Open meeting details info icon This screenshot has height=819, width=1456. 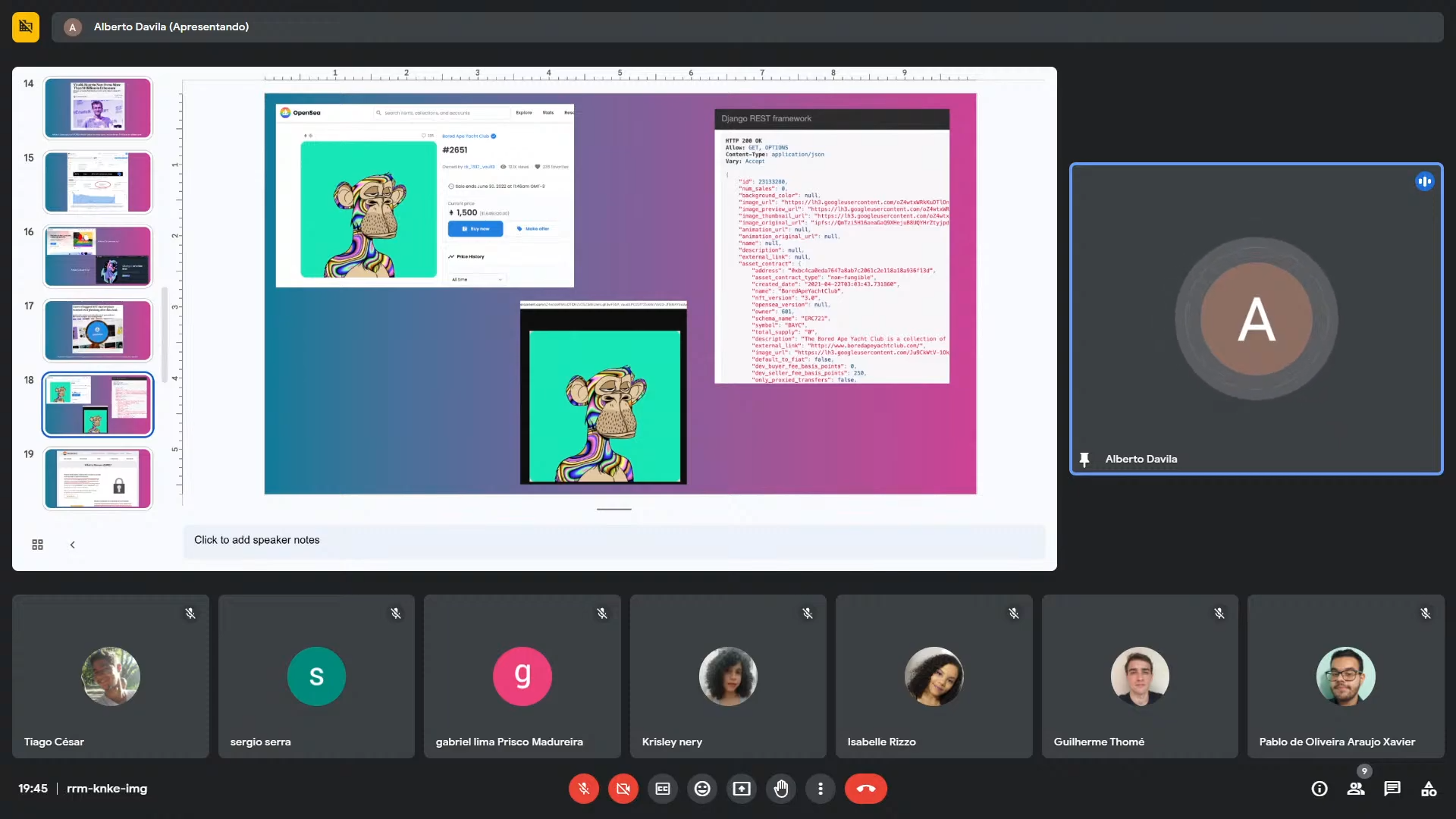coord(1319,789)
